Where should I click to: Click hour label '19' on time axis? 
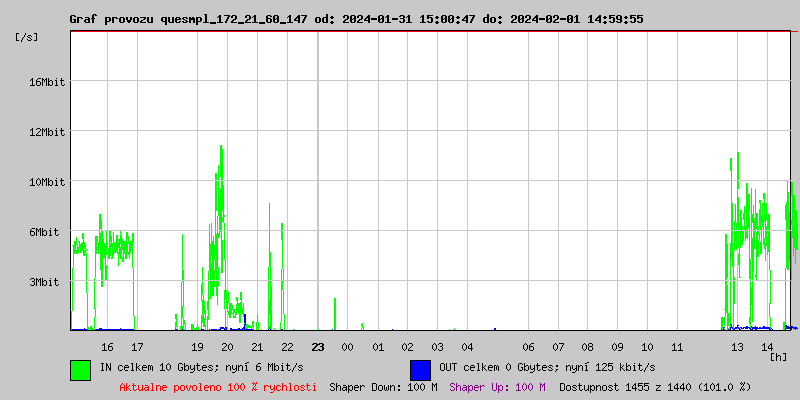(197, 347)
